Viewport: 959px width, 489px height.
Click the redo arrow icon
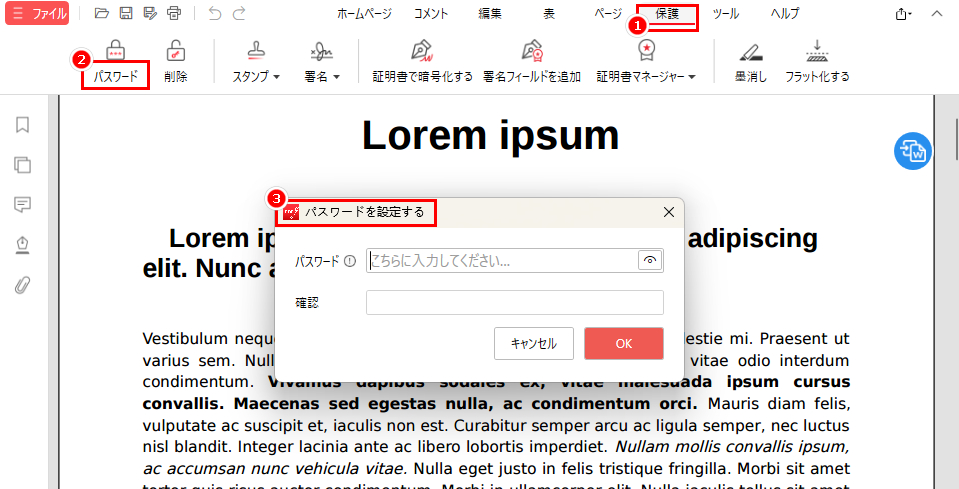[239, 13]
